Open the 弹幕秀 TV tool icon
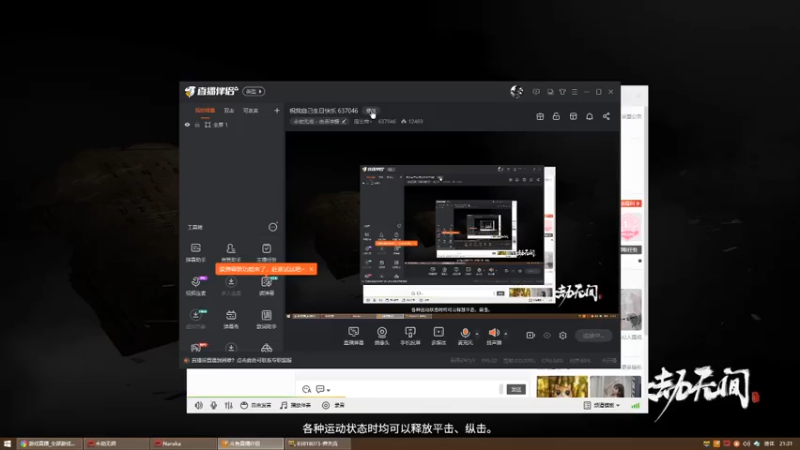Viewport: 800px width, 450px height. coord(231,319)
